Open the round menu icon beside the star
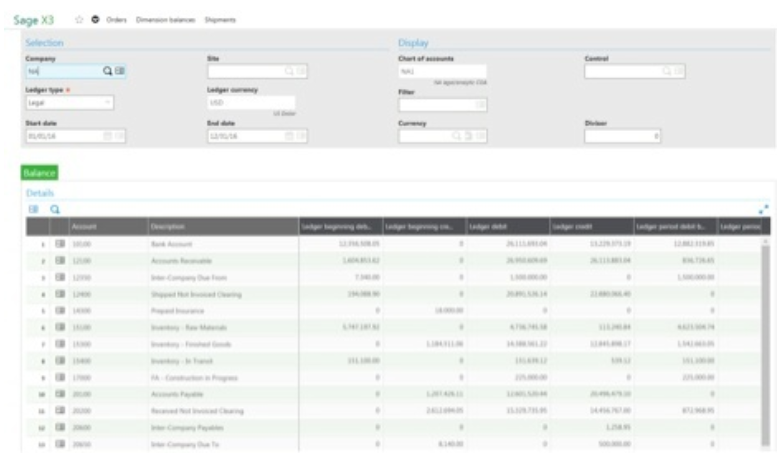The width and height of the screenshot is (782, 459). pos(95,19)
